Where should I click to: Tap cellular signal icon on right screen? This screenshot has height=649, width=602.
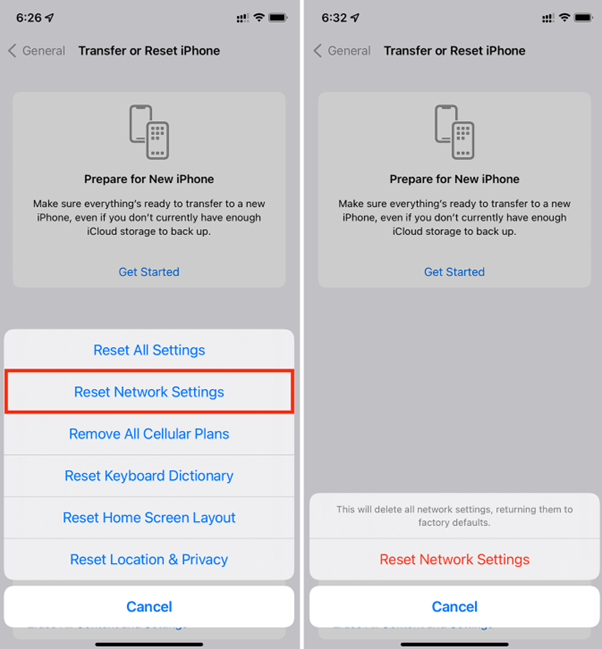pyautogui.click(x=548, y=18)
